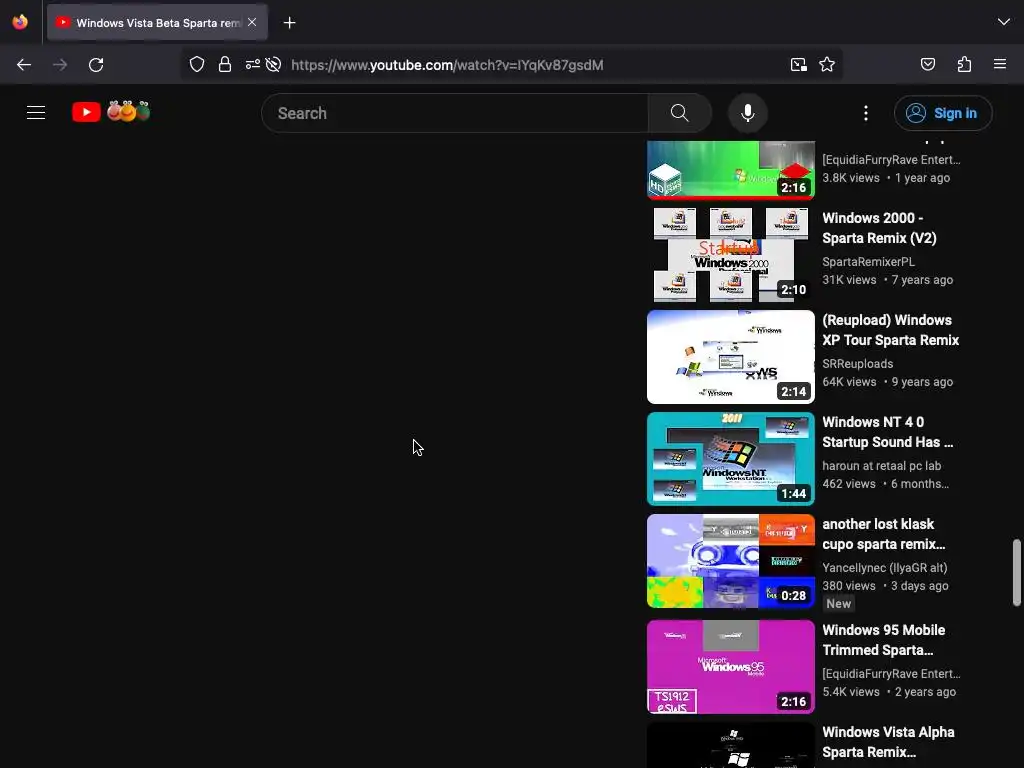Open the extensions puzzle menu
Screen dimensions: 1024x768
click(964, 64)
